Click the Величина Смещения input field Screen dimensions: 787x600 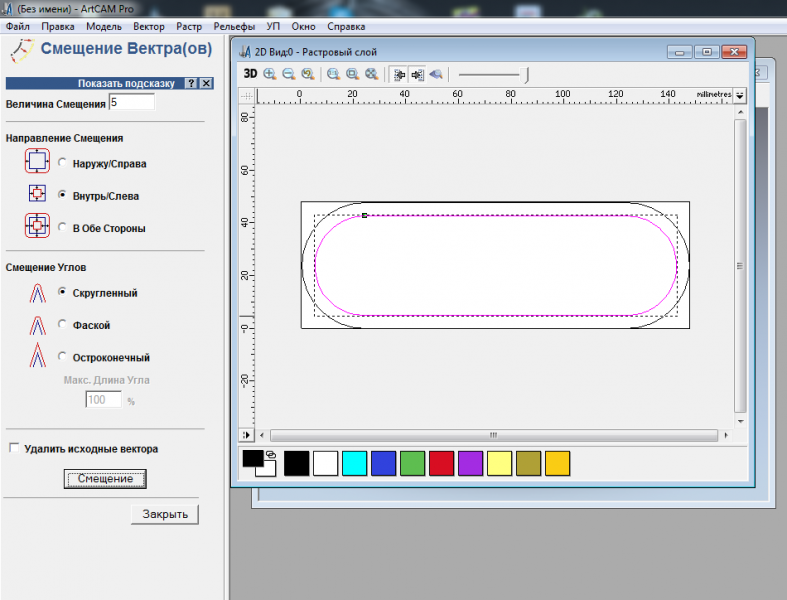(x=132, y=102)
